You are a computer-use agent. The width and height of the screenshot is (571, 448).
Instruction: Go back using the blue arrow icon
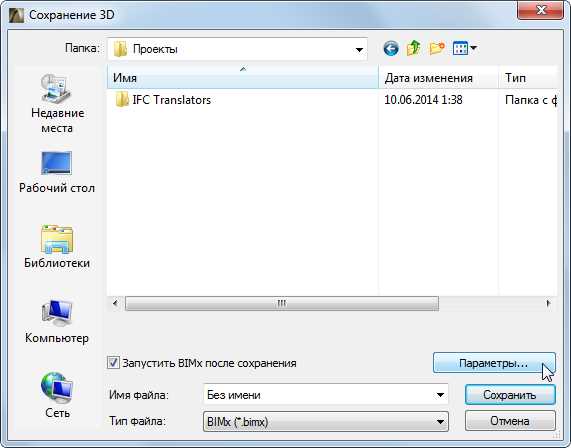pyautogui.click(x=391, y=48)
